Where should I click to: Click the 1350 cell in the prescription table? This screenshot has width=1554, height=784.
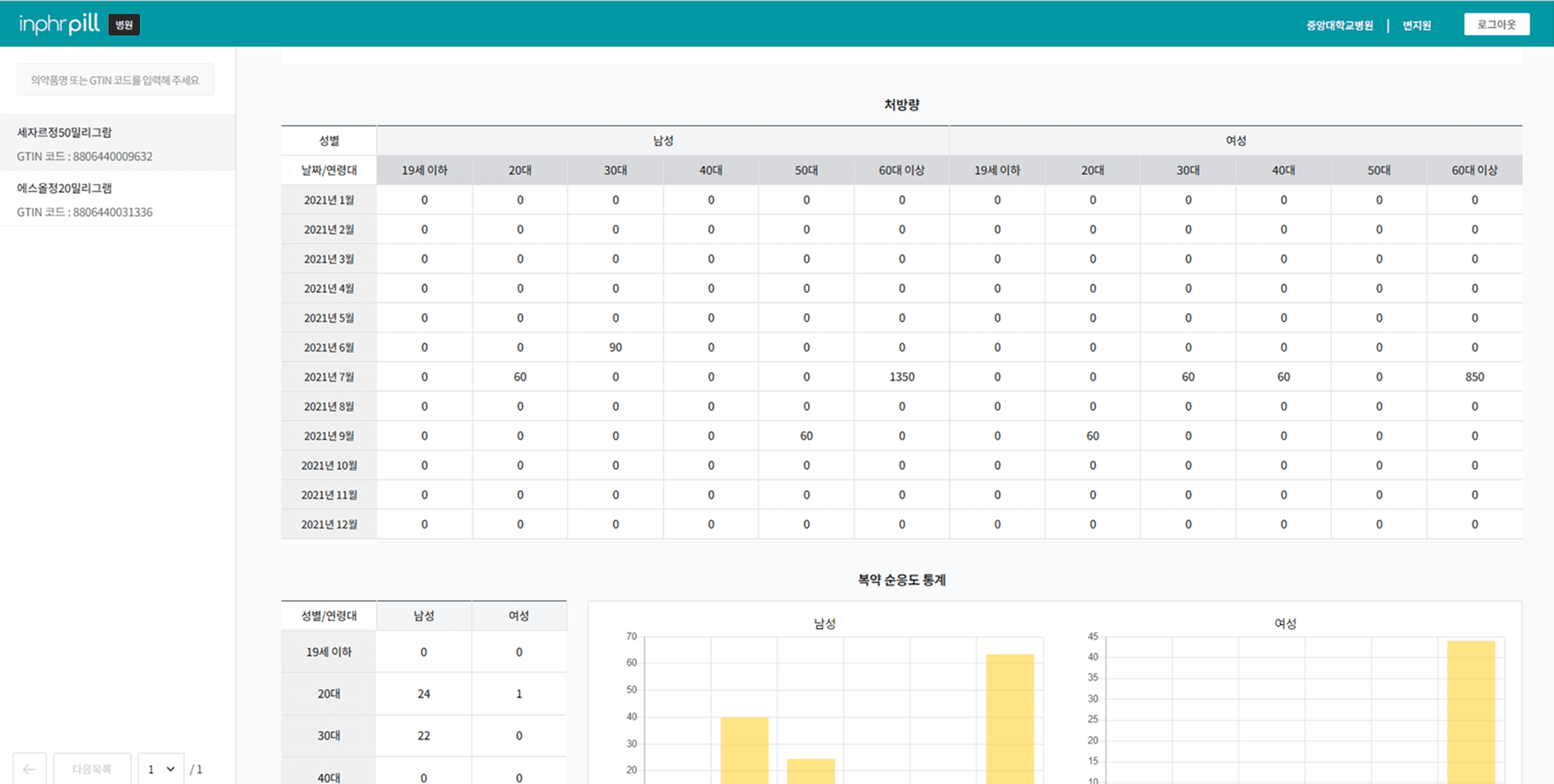coord(902,377)
